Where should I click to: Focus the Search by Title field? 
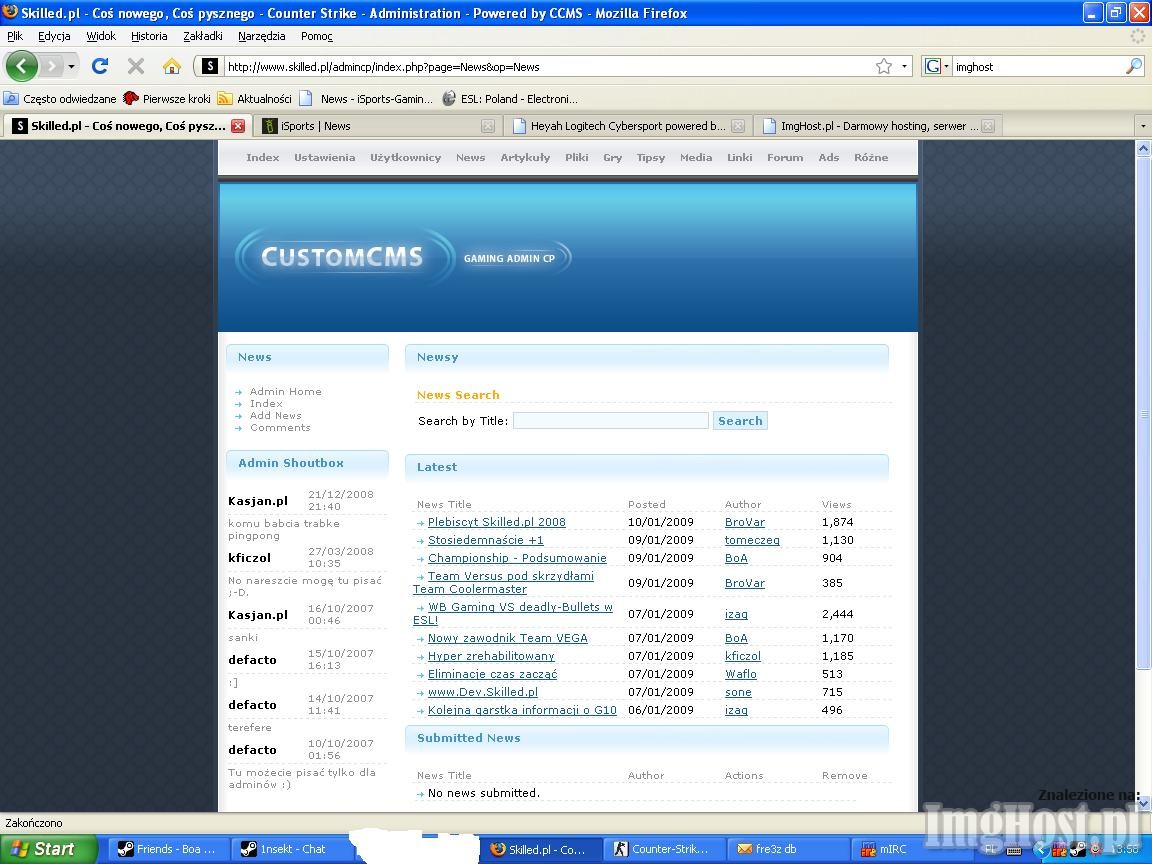611,421
